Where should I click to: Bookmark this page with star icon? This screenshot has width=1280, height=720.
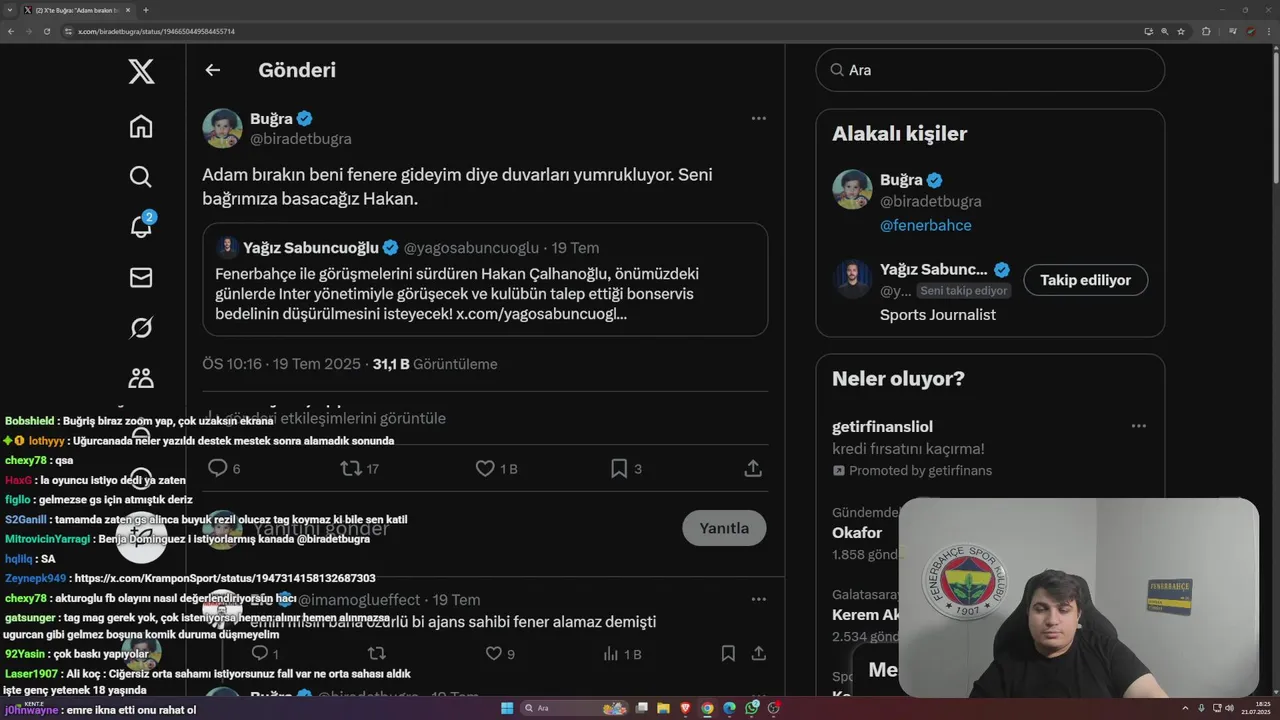1181,31
